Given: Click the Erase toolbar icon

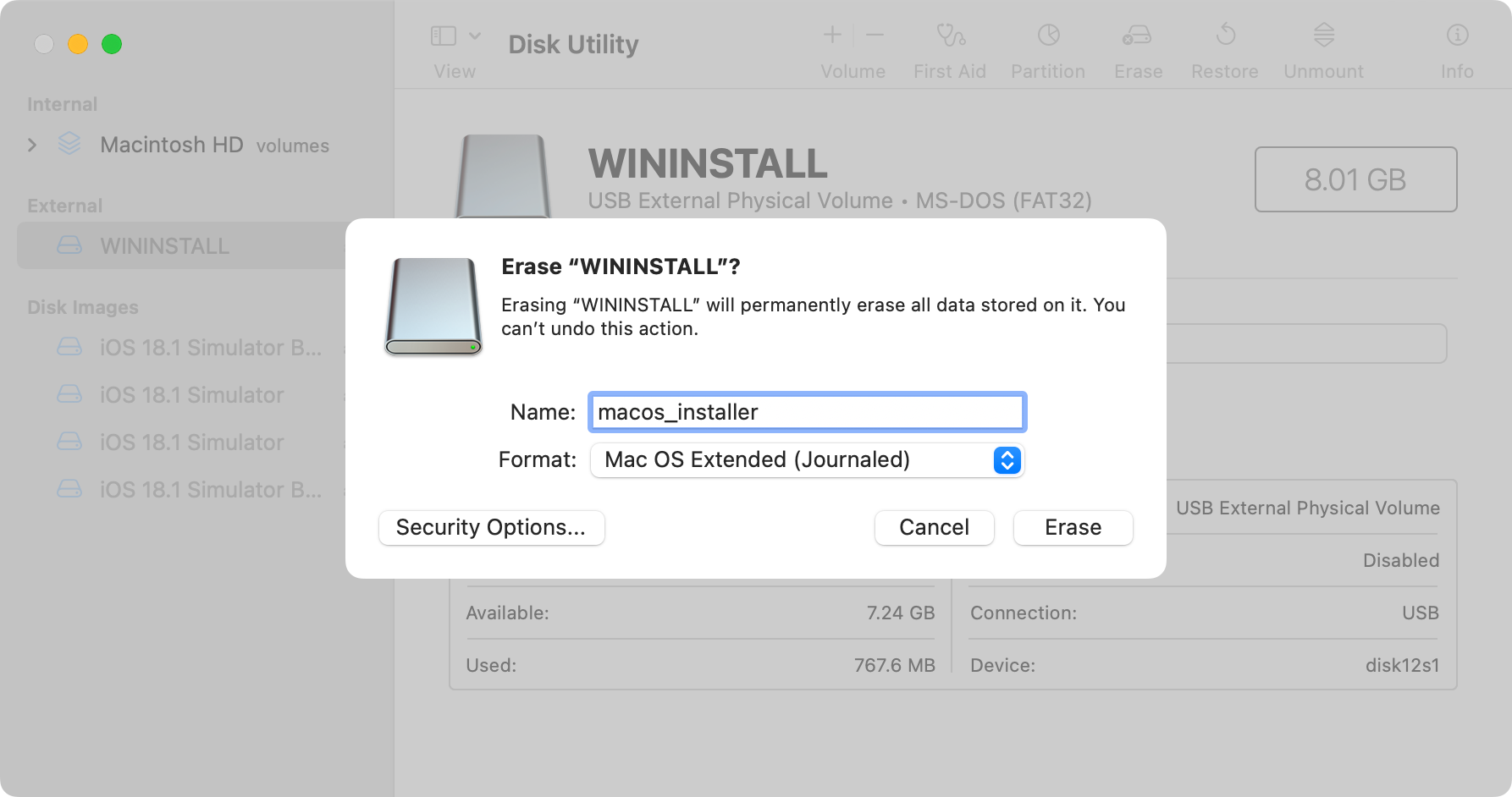Looking at the screenshot, I should tap(1137, 37).
